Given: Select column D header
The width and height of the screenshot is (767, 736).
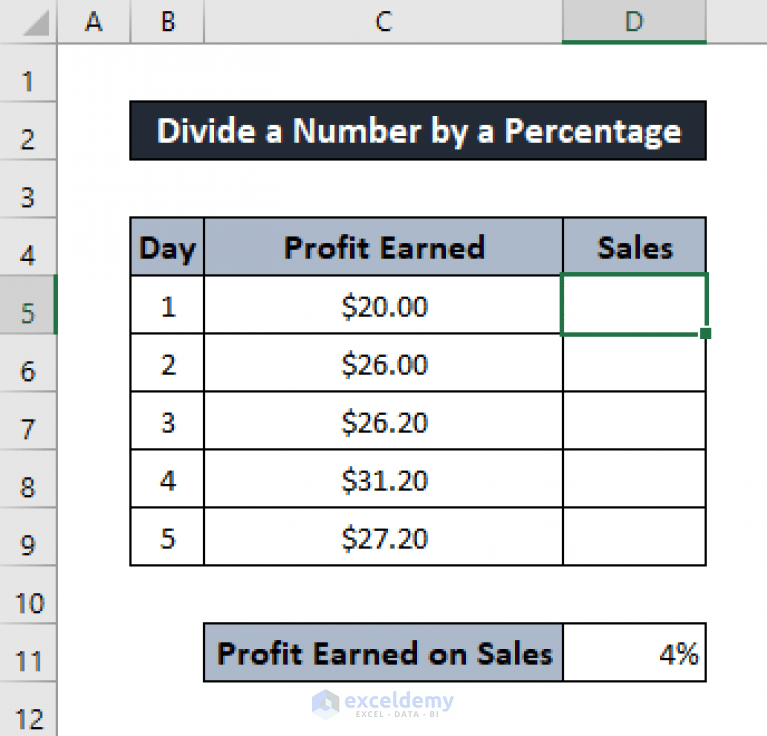Looking at the screenshot, I should [634, 22].
